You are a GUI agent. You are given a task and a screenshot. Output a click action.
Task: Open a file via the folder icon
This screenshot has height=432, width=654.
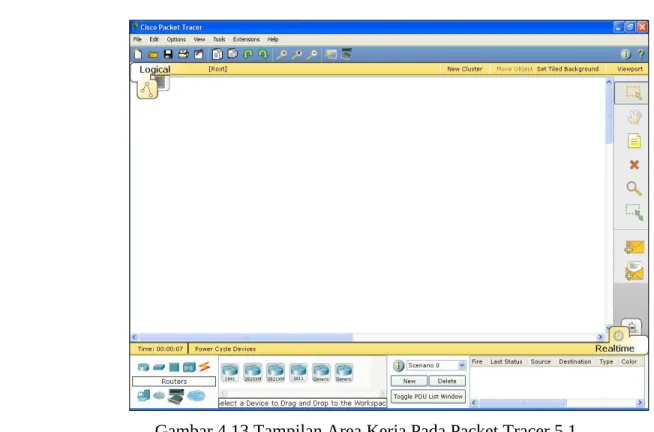[x=153, y=54]
